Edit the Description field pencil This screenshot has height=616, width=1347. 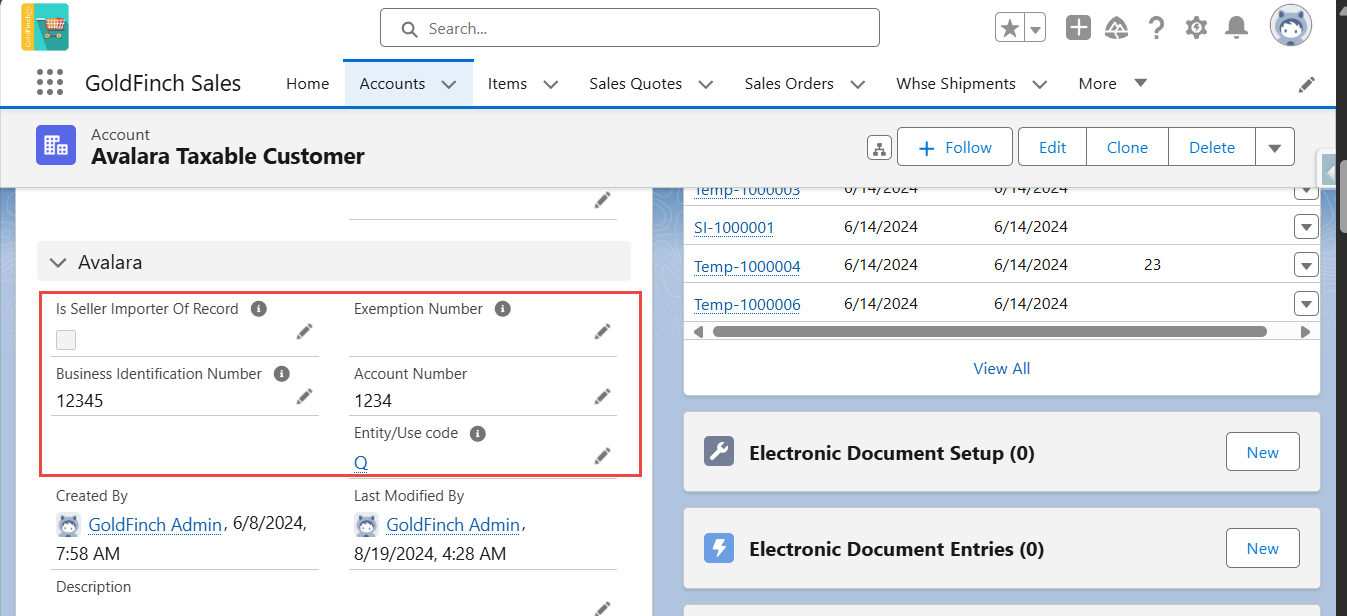point(602,607)
